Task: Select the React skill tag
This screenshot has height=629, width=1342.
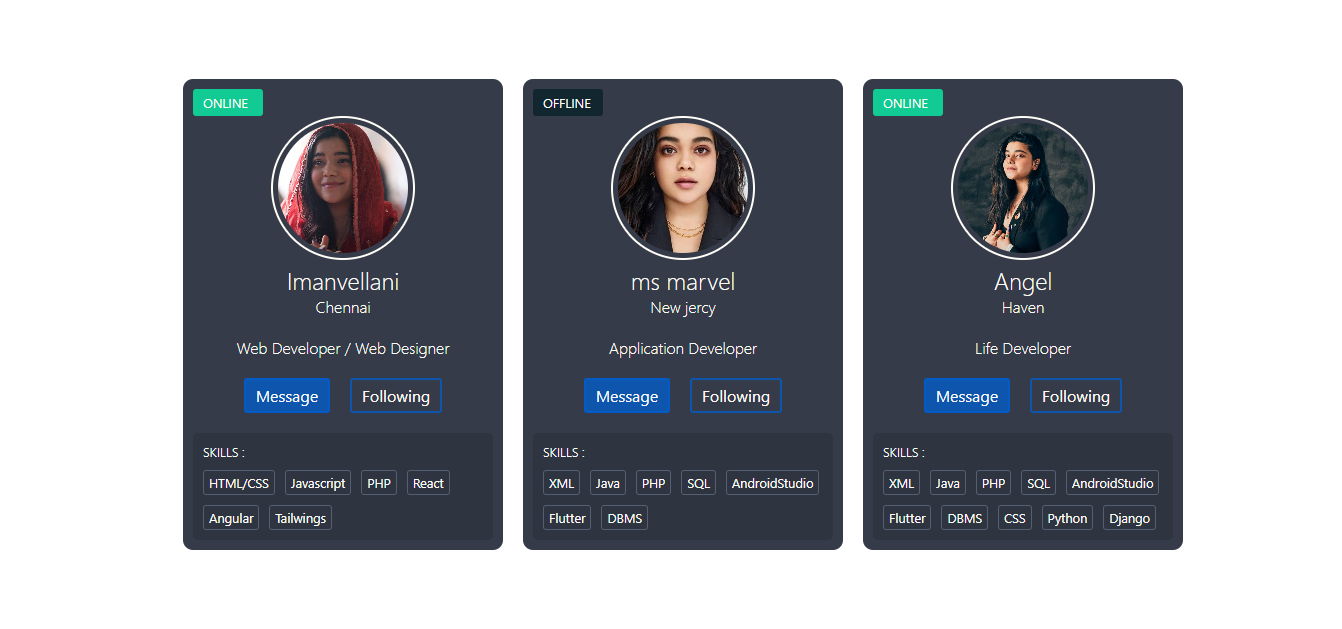Action: pos(428,483)
